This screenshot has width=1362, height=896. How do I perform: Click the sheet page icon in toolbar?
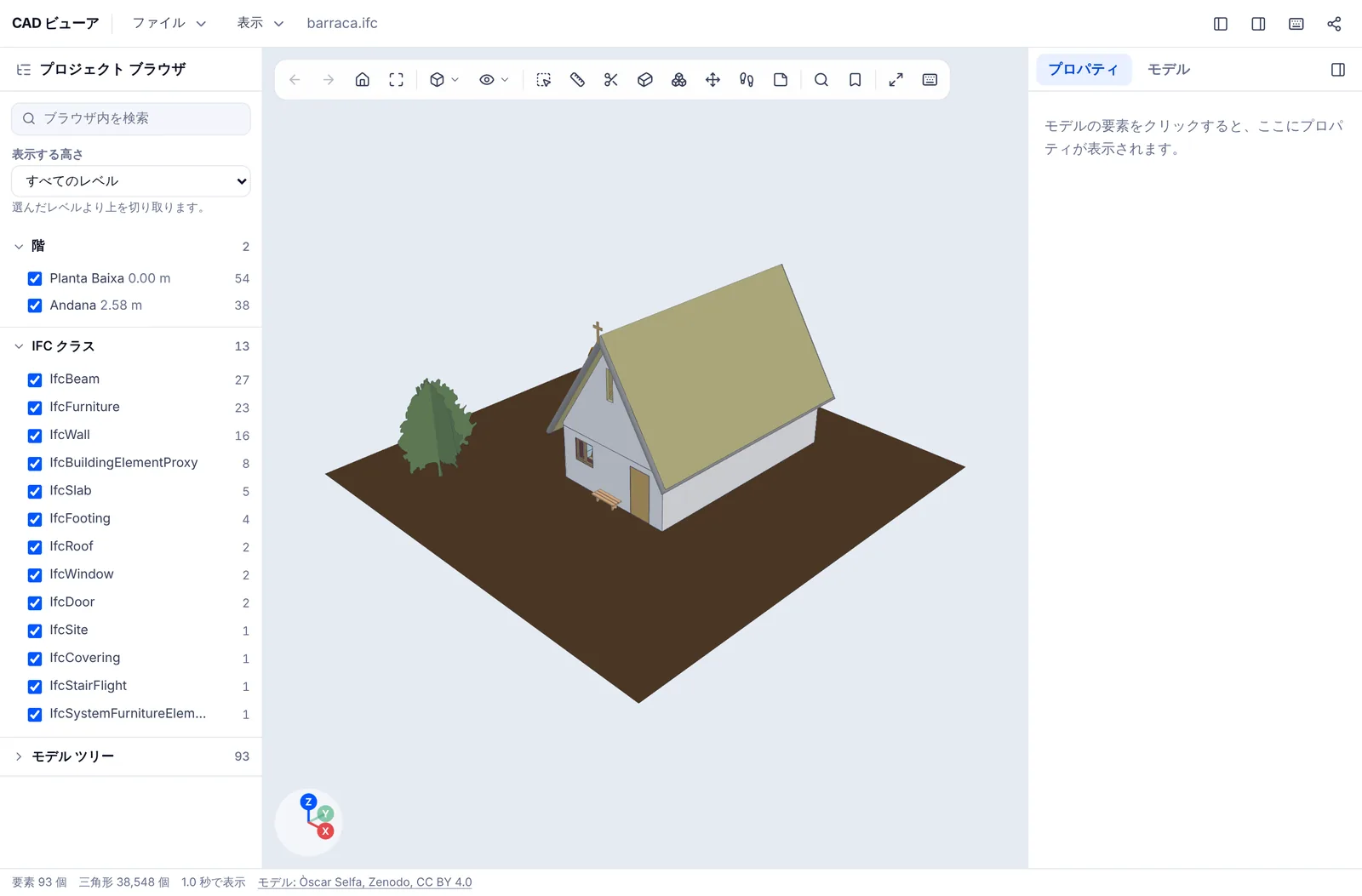[781, 80]
